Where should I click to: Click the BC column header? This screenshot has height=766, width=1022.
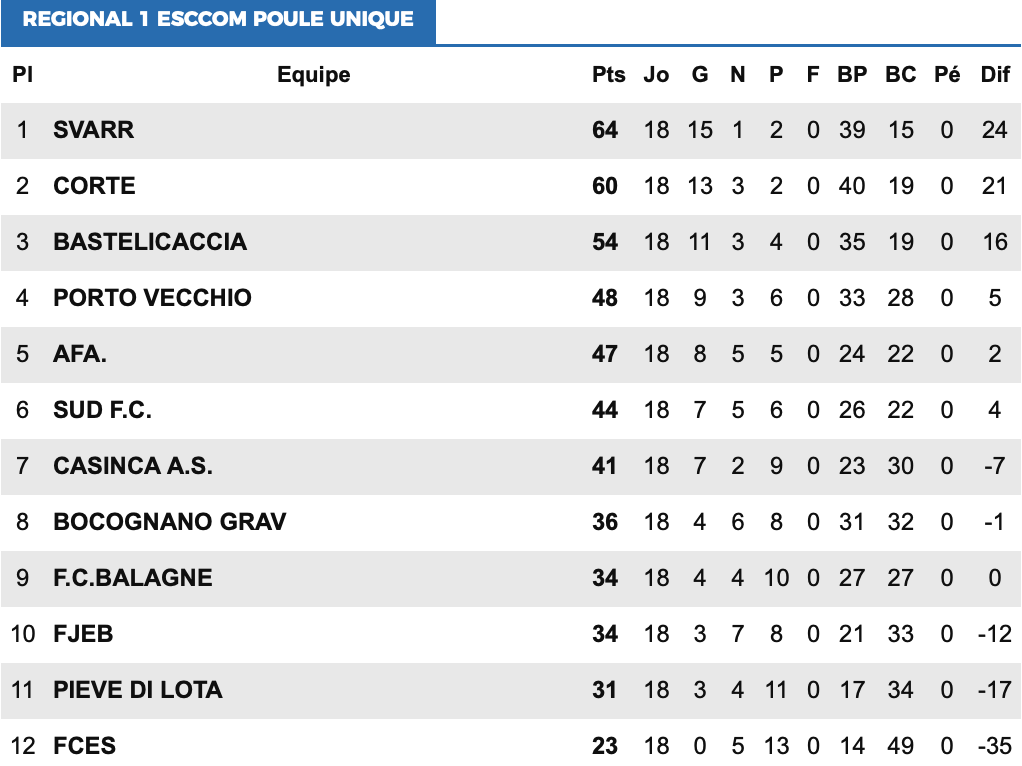click(x=900, y=75)
